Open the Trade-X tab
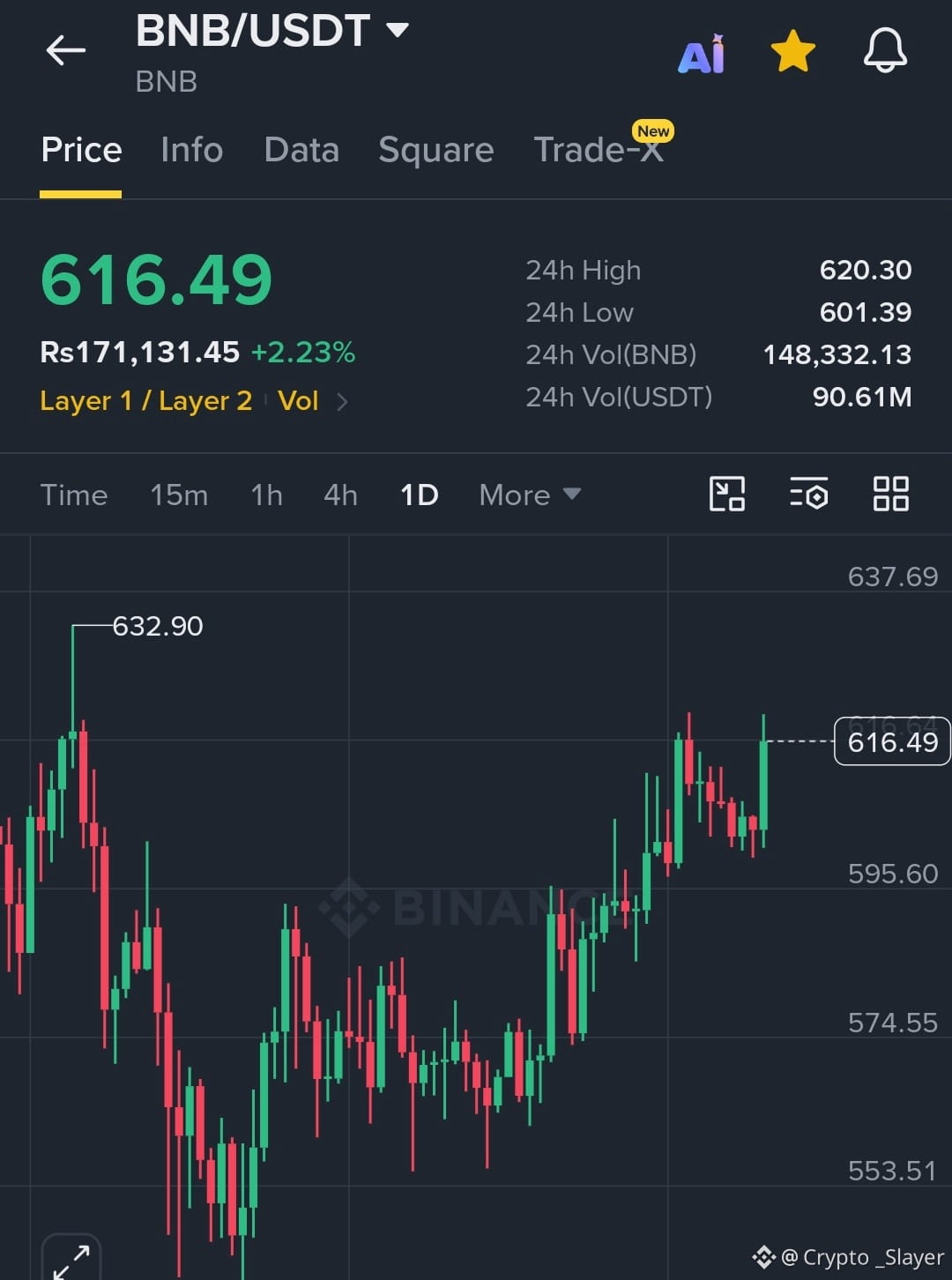The height and width of the screenshot is (1280, 952). (599, 150)
